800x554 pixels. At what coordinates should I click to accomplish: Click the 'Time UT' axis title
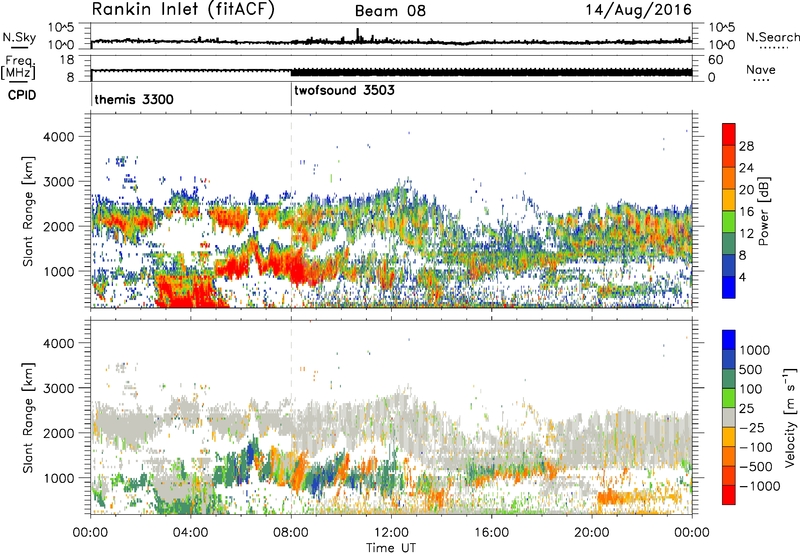click(391, 548)
